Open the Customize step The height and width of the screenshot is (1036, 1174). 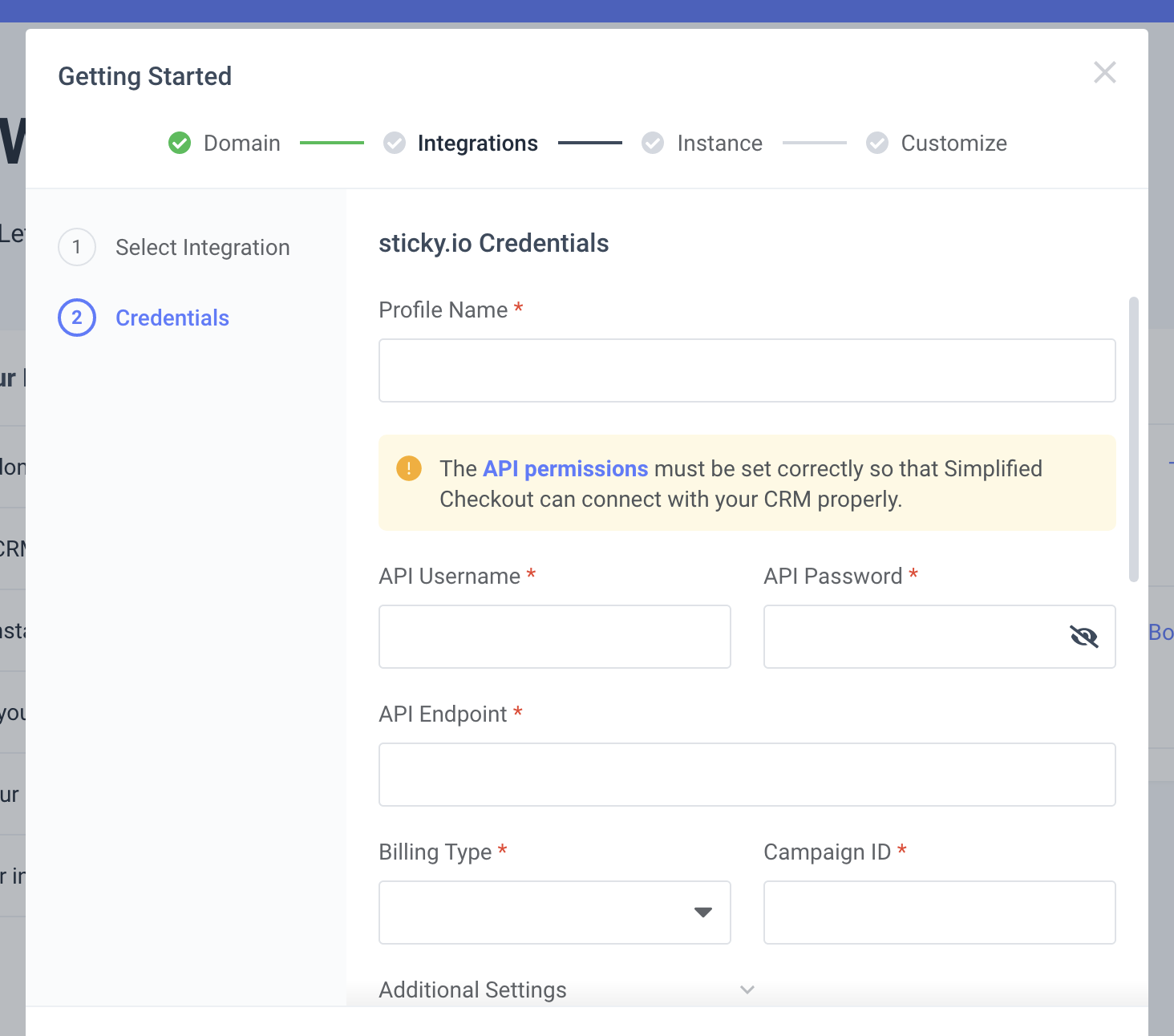[x=954, y=143]
